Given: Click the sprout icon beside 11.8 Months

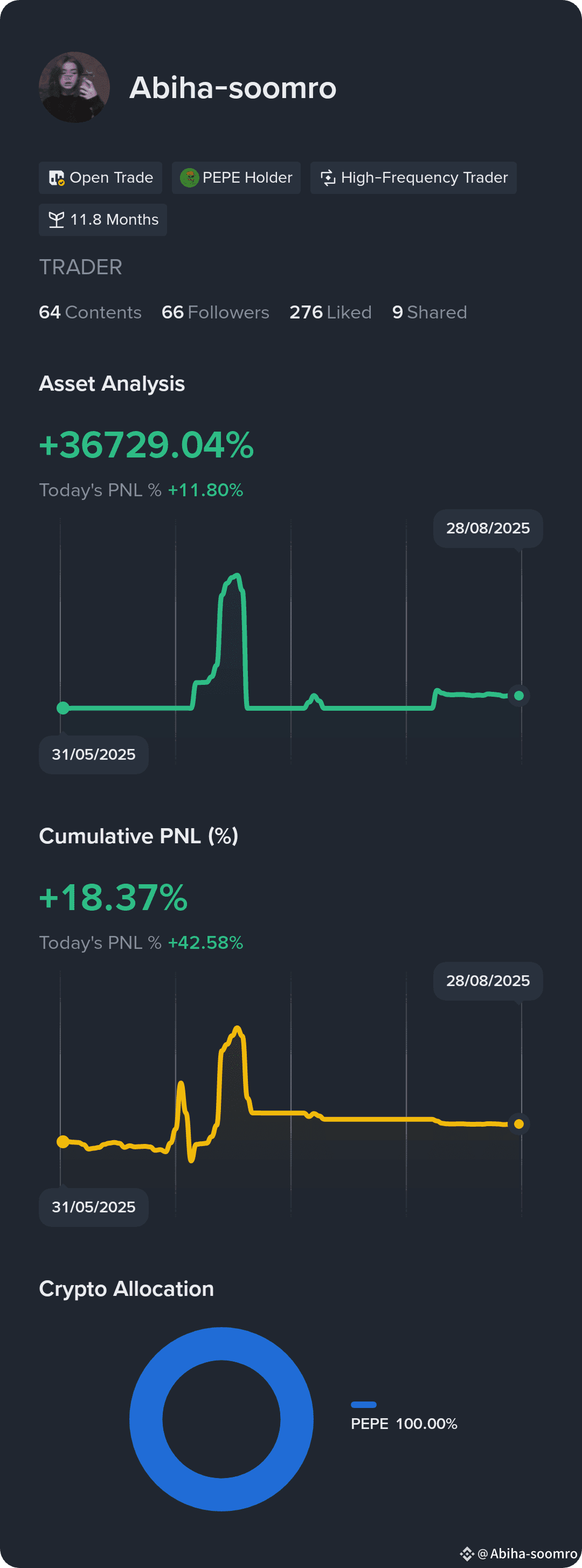Looking at the screenshot, I should tap(57, 220).
